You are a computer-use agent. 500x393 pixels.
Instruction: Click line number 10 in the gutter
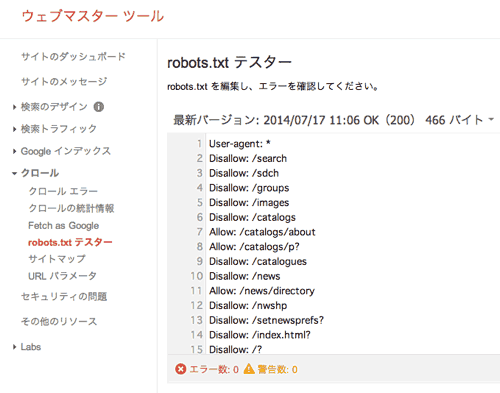click(196, 276)
